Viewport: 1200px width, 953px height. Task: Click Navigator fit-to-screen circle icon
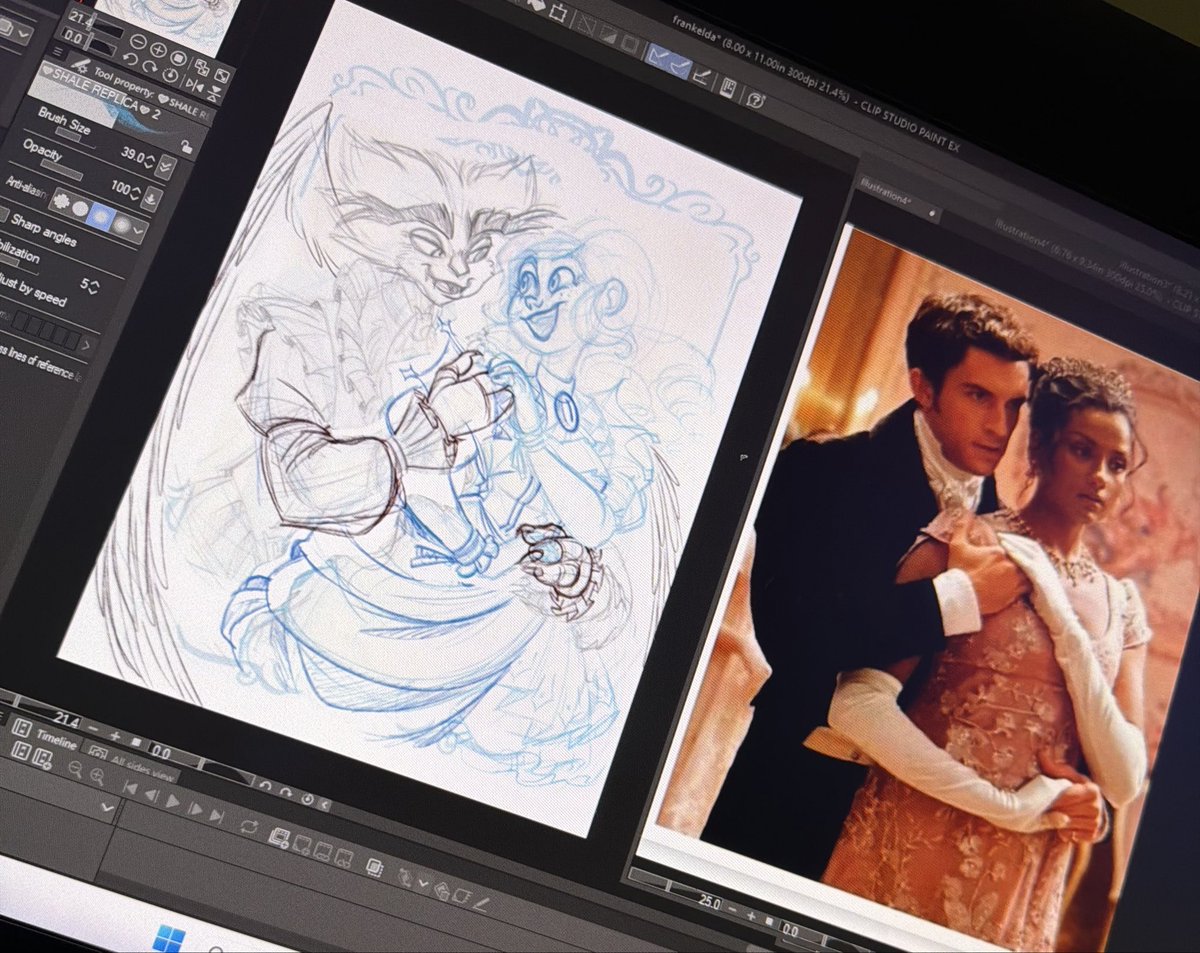tap(178, 58)
